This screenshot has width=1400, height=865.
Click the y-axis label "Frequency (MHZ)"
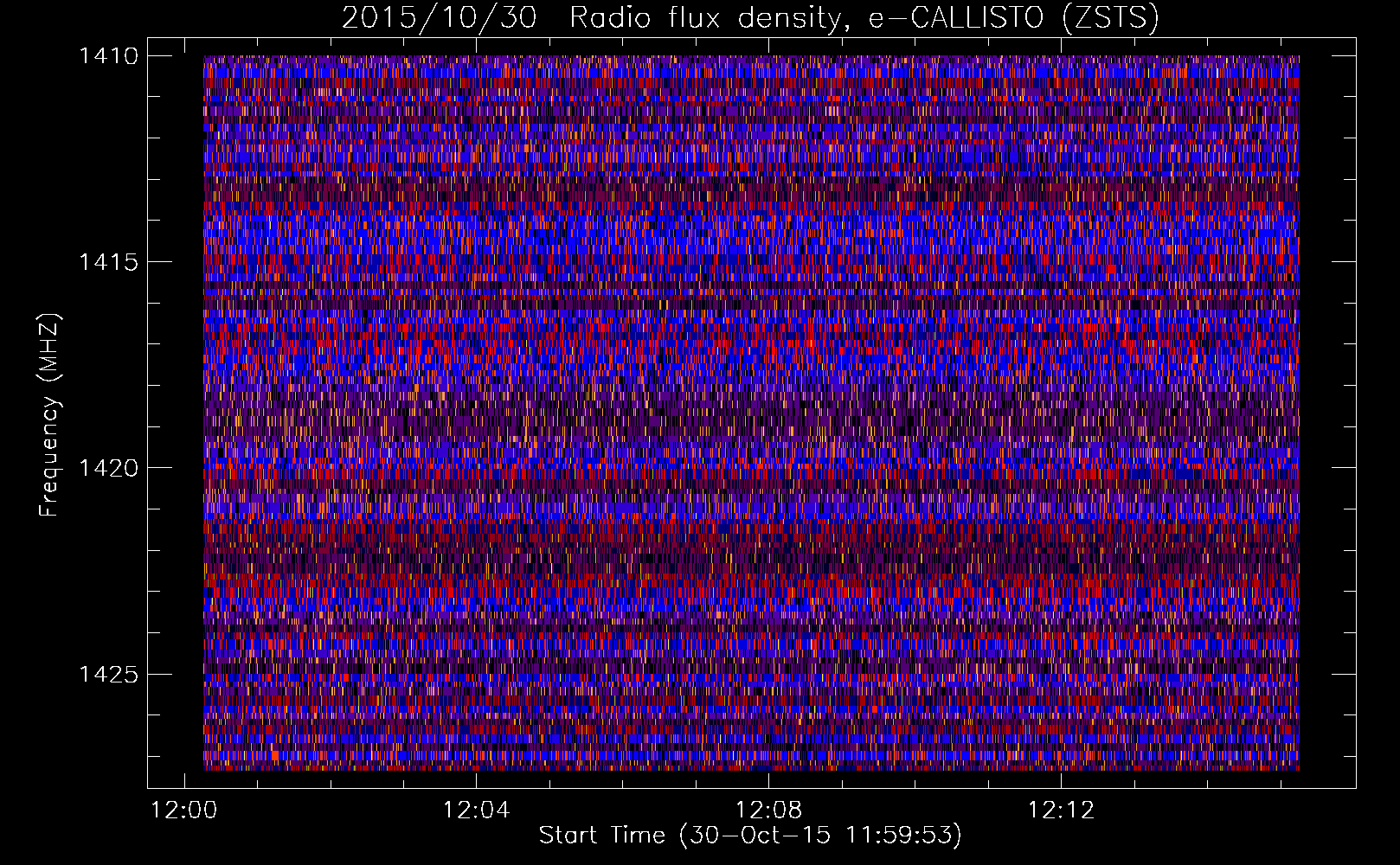click(x=50, y=415)
